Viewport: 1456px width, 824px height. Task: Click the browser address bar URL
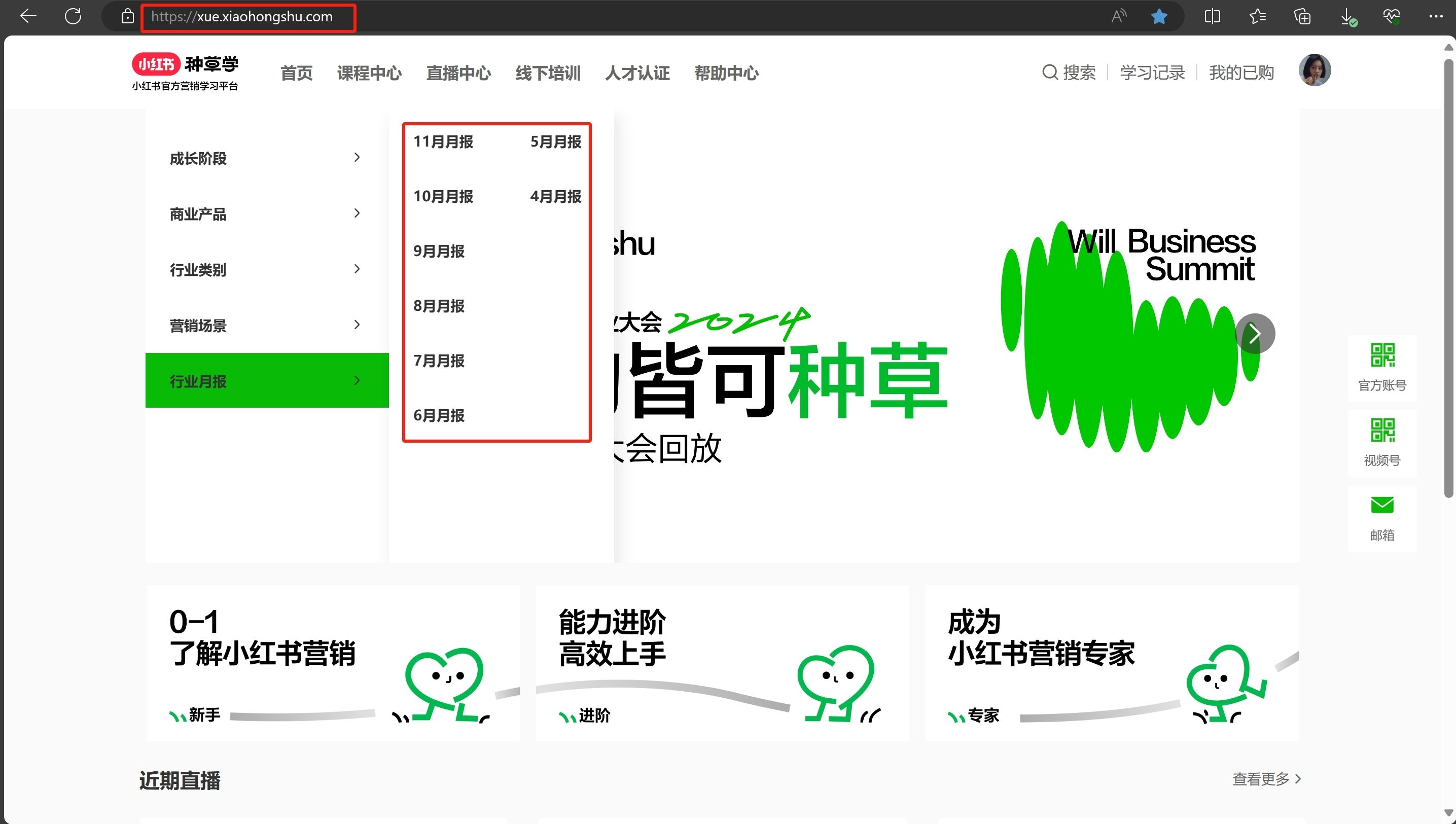tap(242, 16)
